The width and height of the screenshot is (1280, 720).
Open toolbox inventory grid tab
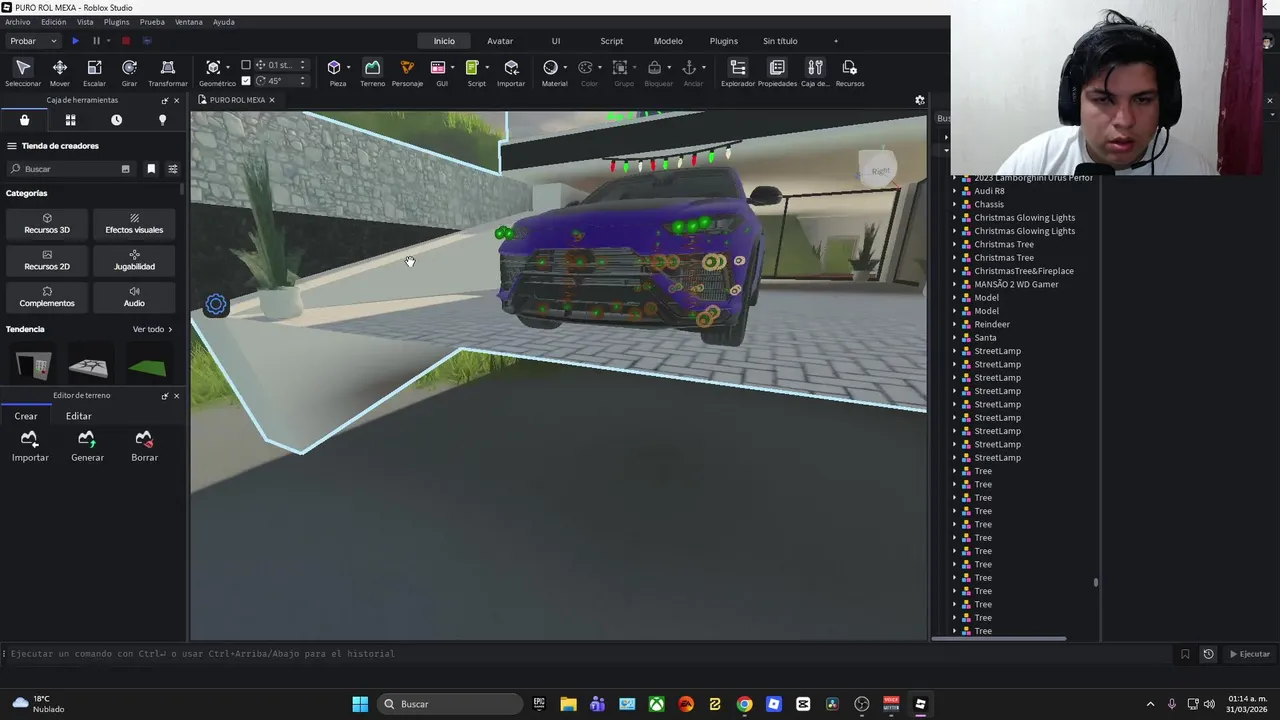click(x=70, y=120)
